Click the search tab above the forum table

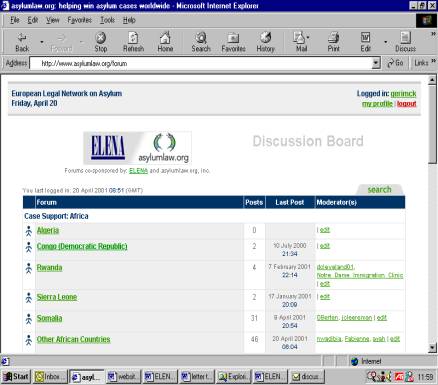click(380, 189)
